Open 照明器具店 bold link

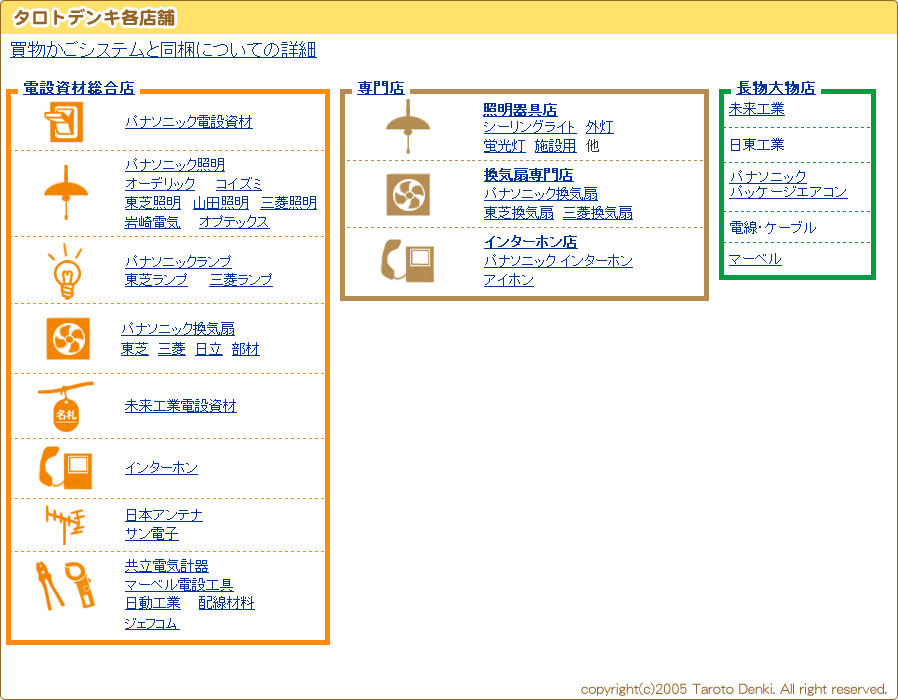[x=520, y=109]
